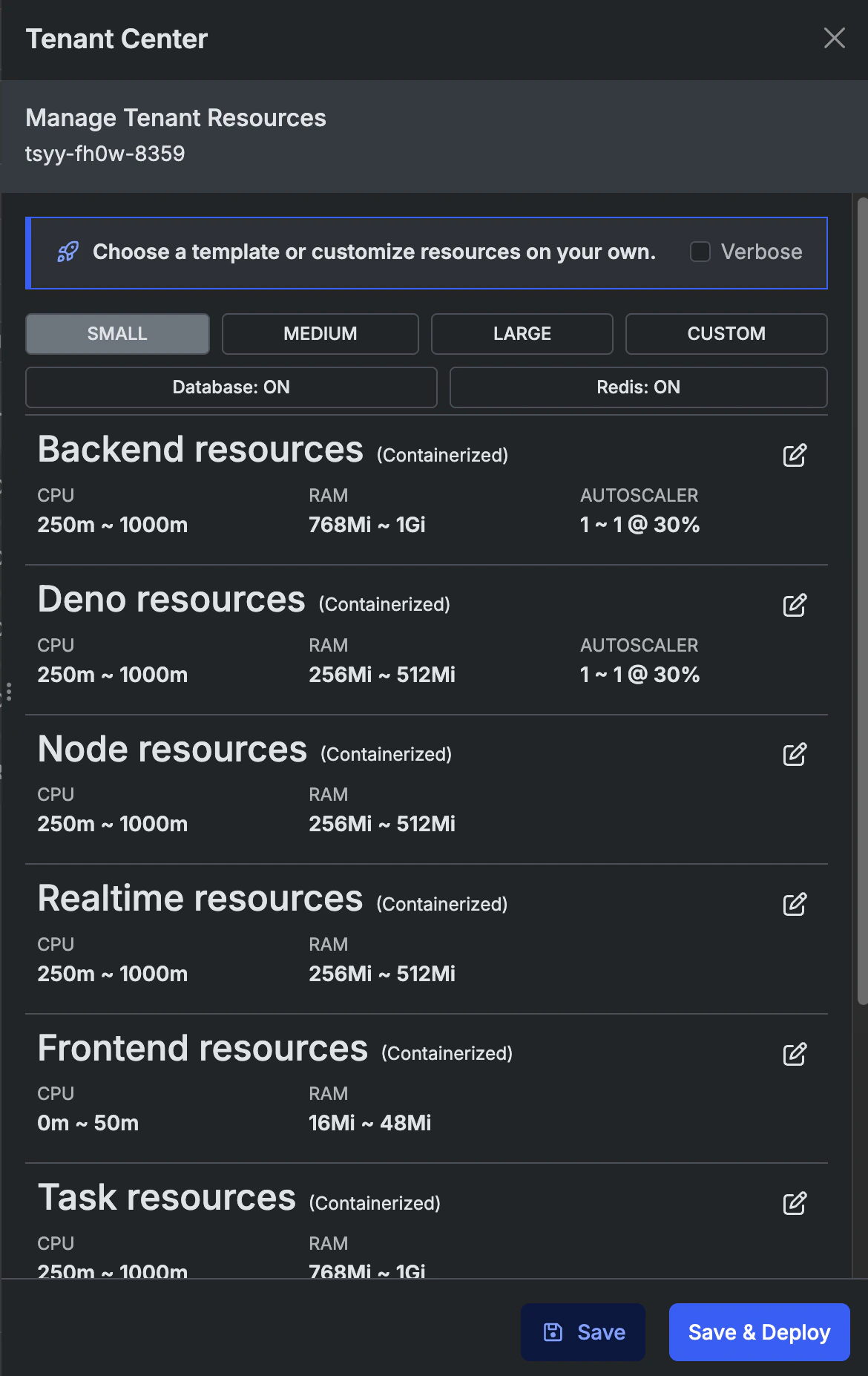Viewport: 868px width, 1376px height.
Task: Open the Task resources edit icon
Action: point(795,1203)
